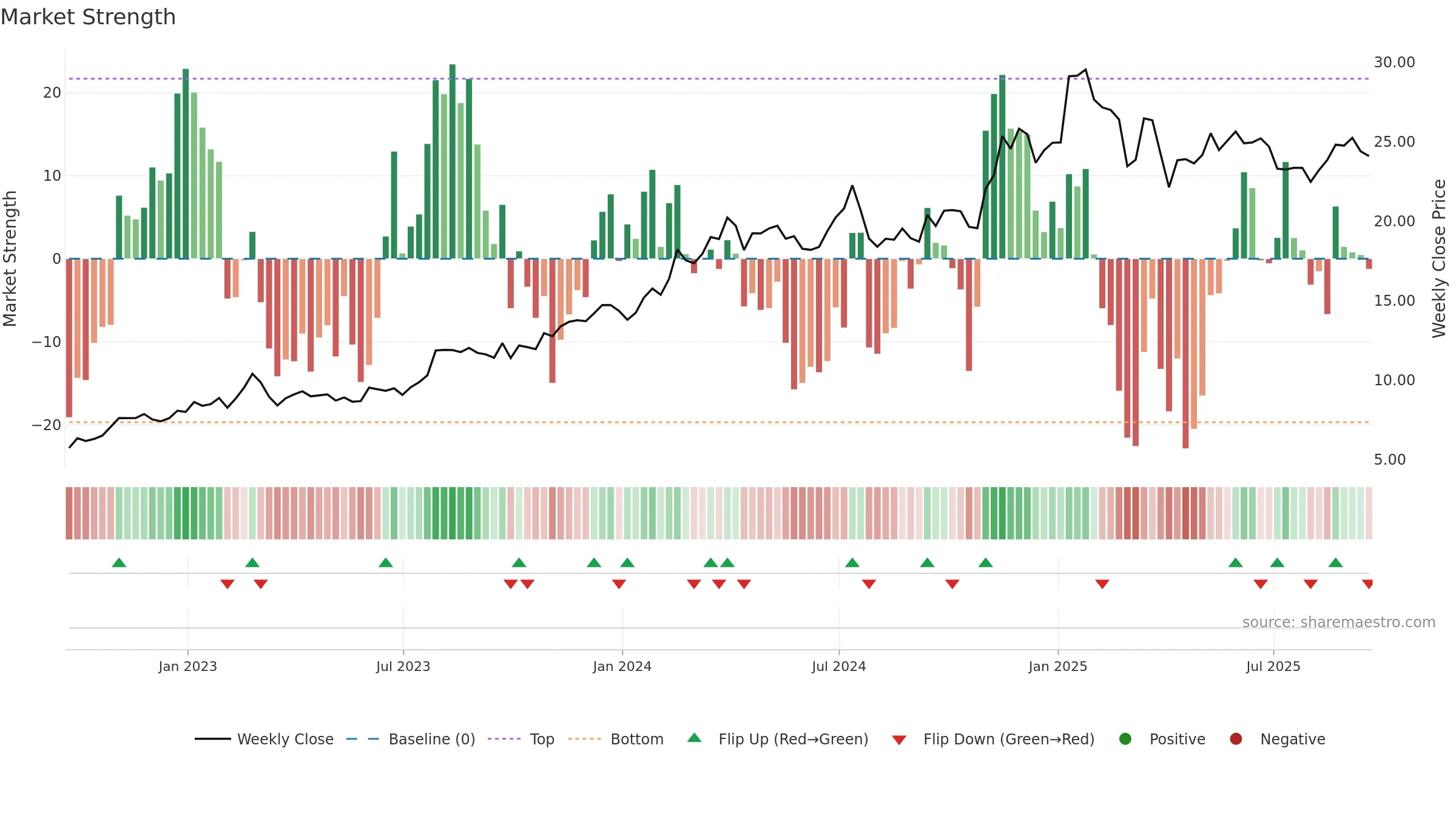Click the source: sharemaestro.com text
The height and width of the screenshot is (819, 1456).
[x=1339, y=622]
